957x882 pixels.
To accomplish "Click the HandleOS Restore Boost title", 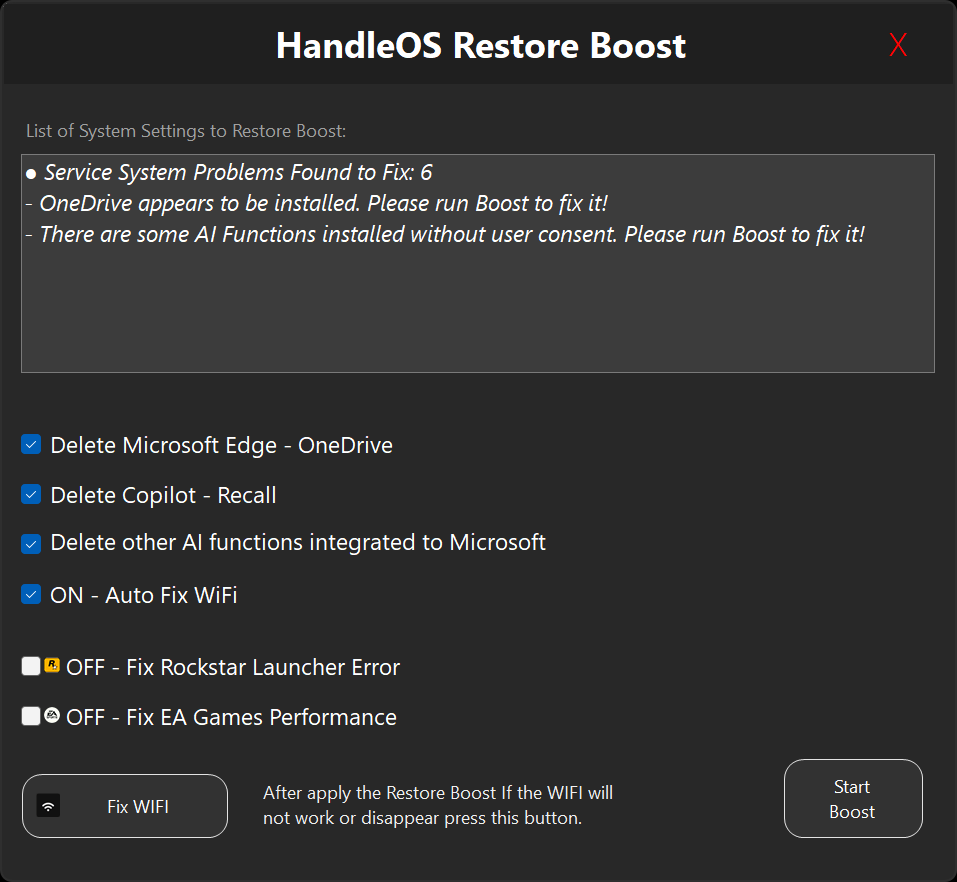I will pos(481,45).
